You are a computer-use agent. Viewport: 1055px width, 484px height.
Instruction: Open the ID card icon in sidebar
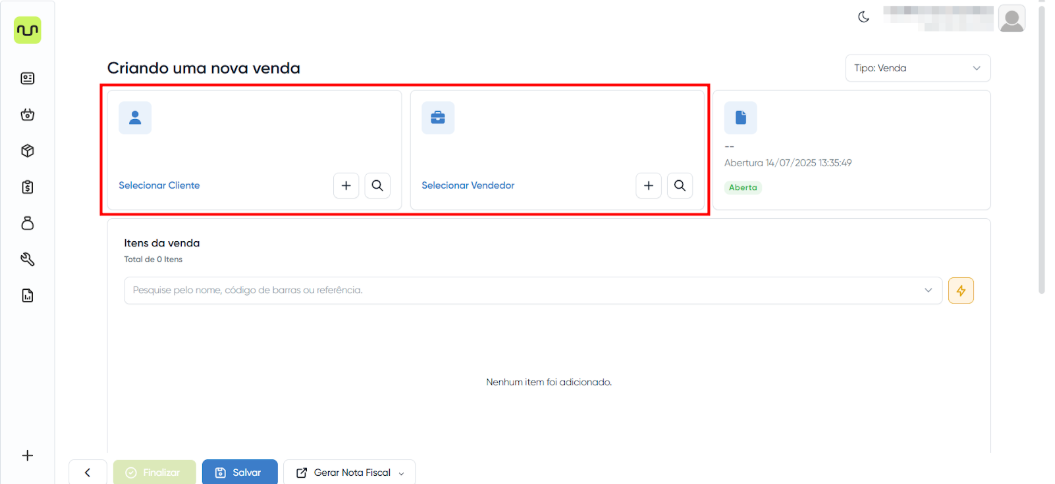point(28,78)
